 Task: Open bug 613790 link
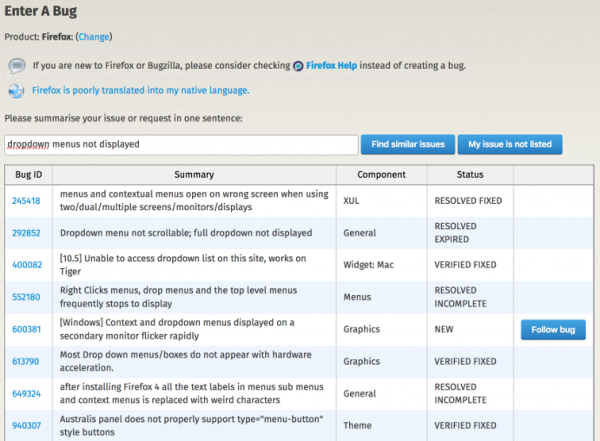pos(26,361)
